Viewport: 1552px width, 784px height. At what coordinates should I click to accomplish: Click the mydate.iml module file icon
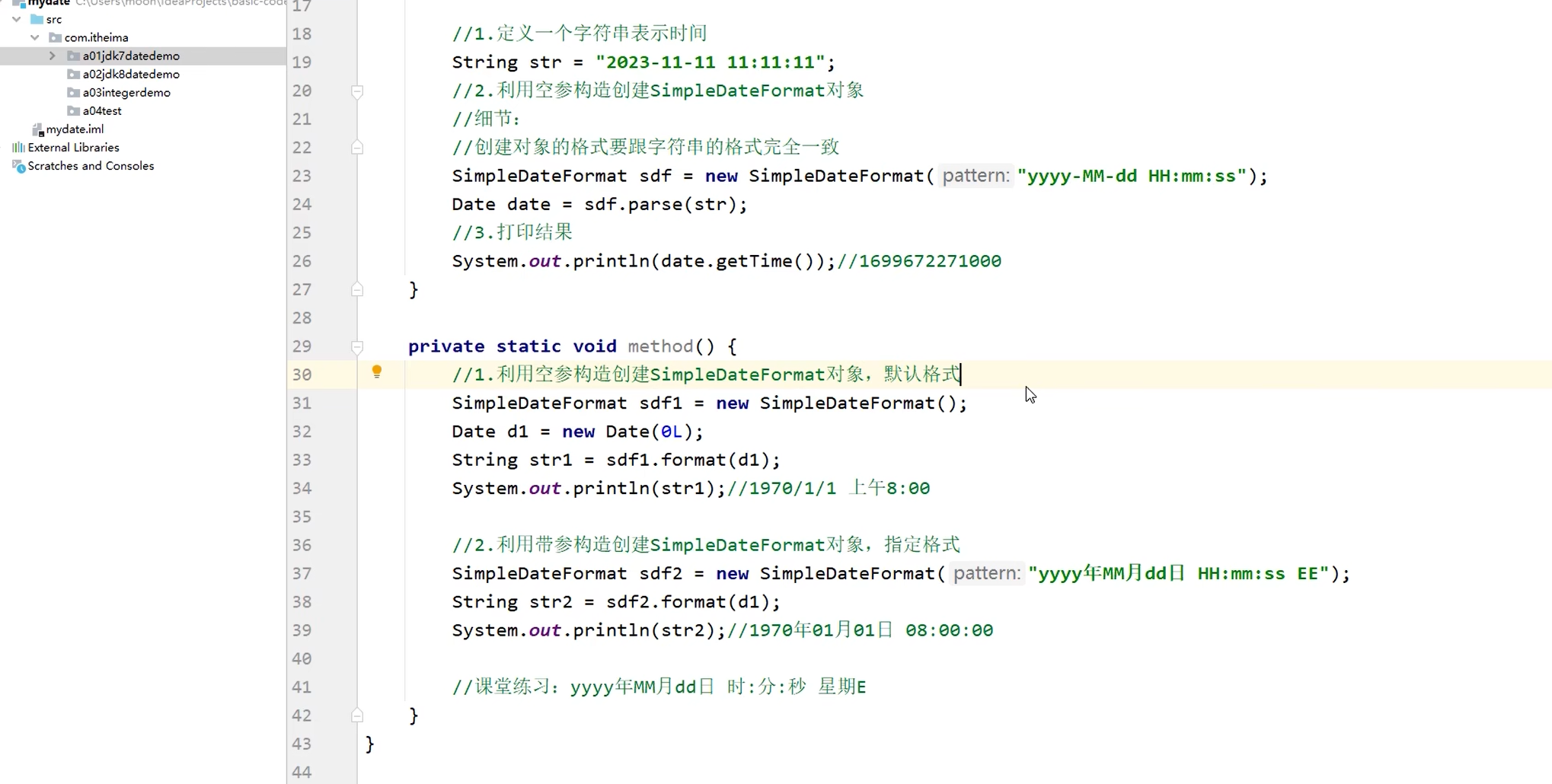[37, 129]
